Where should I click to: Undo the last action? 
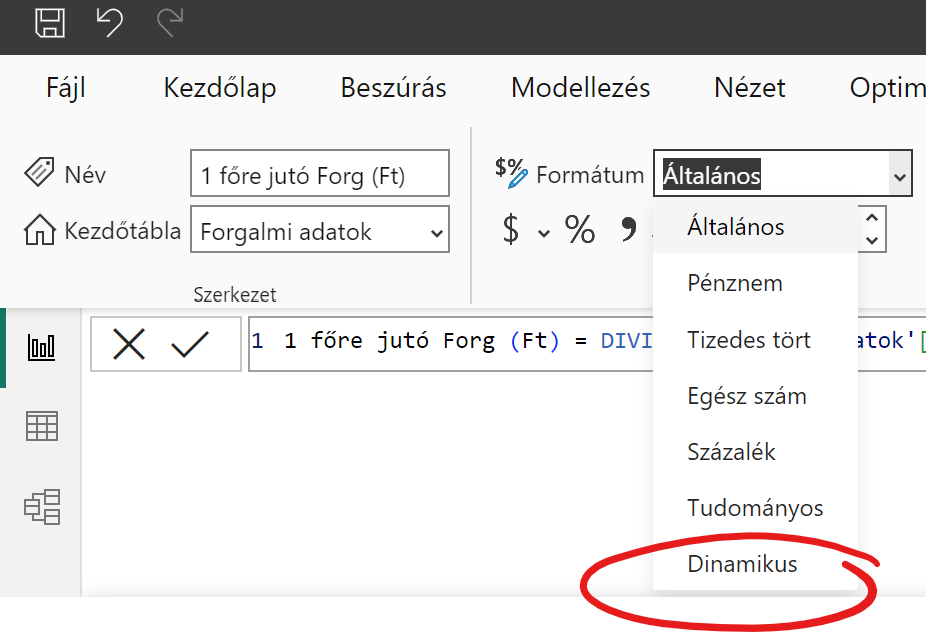[x=110, y=23]
